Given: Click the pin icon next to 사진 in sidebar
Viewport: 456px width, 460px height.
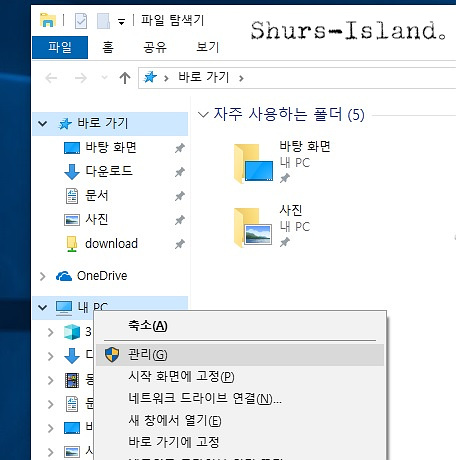Looking at the screenshot, I should pos(180,220).
